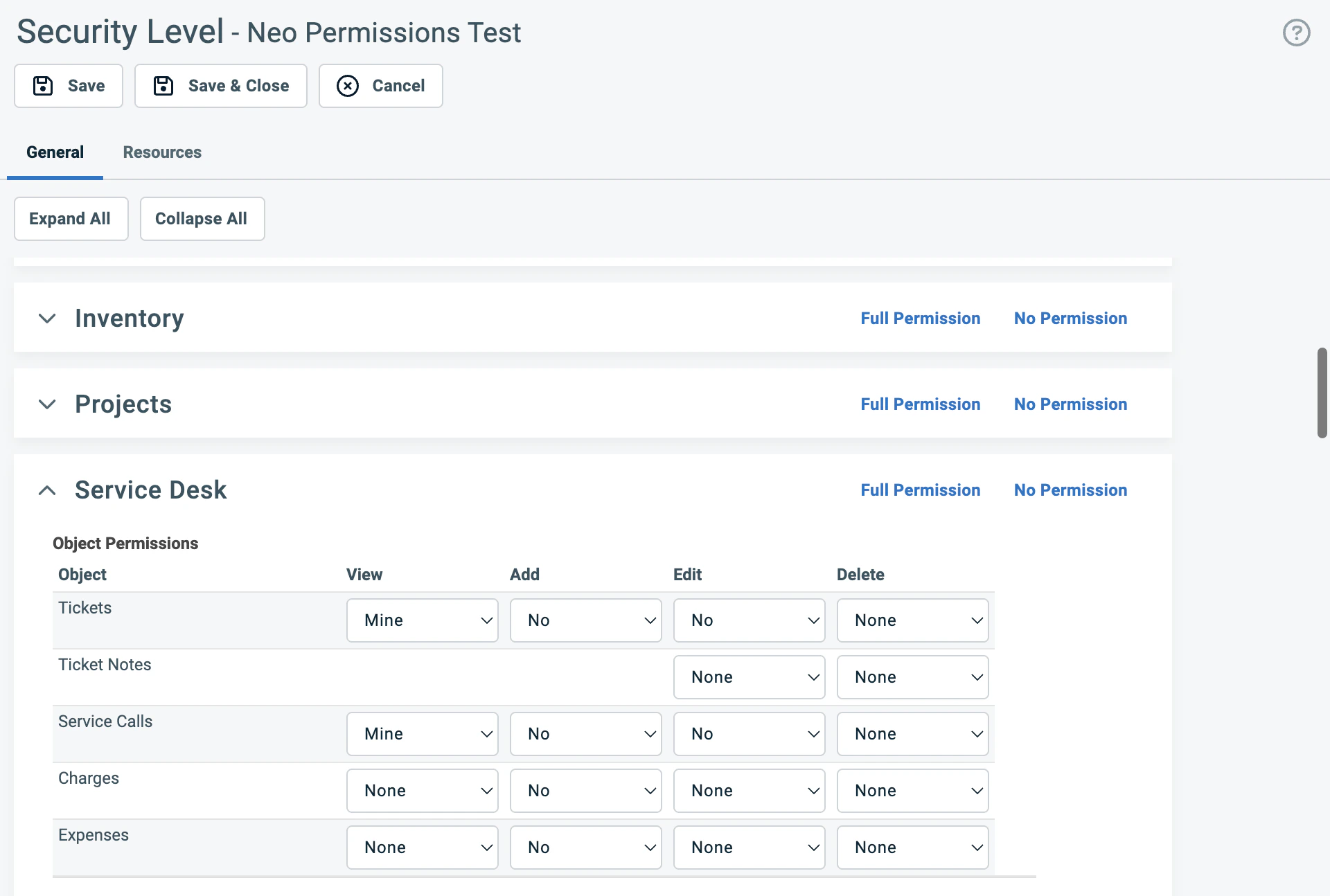Switch to the Resources tab
The height and width of the screenshot is (896, 1330).
point(162,152)
